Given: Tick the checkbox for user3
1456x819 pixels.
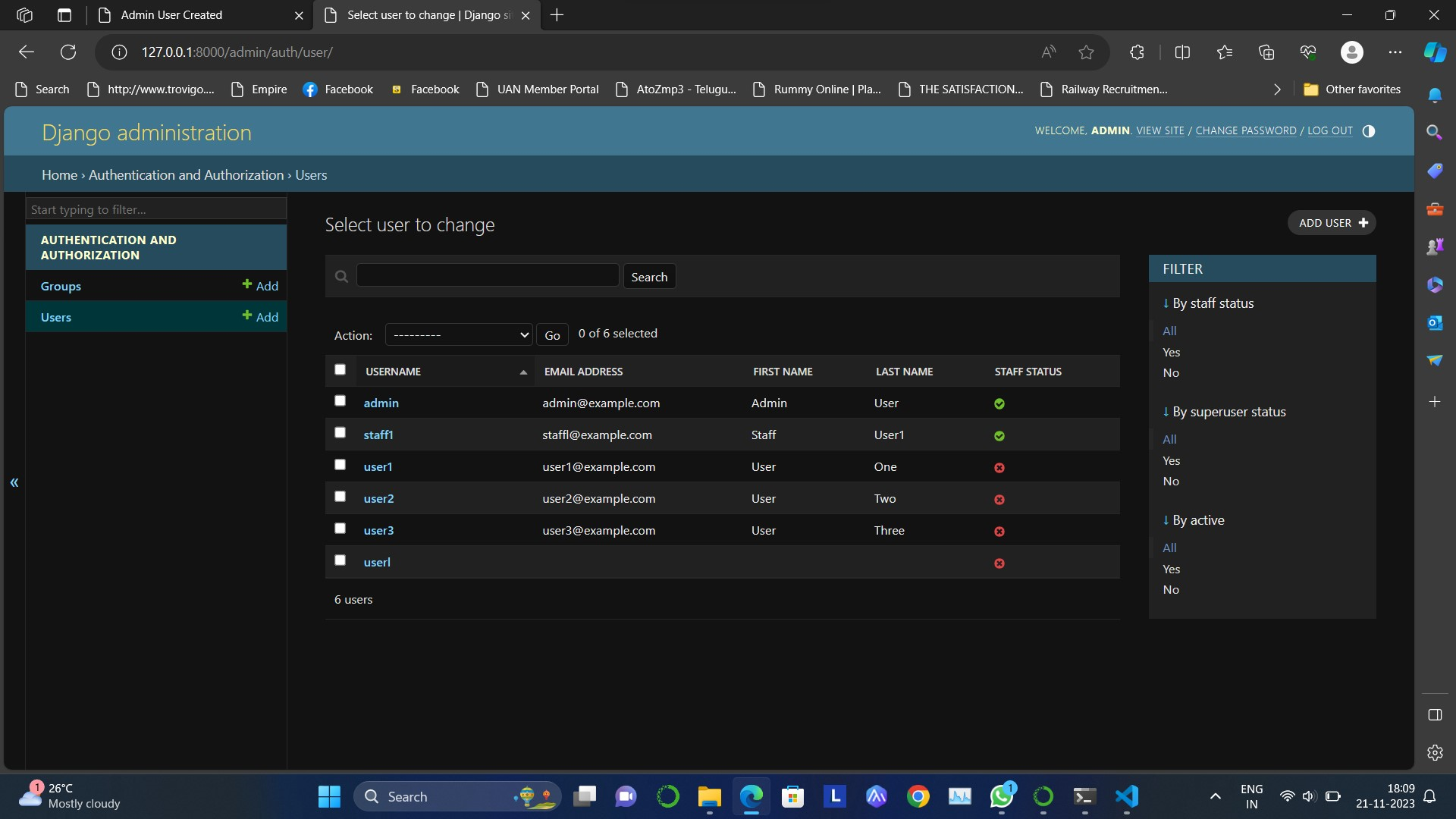Looking at the screenshot, I should pos(340,528).
